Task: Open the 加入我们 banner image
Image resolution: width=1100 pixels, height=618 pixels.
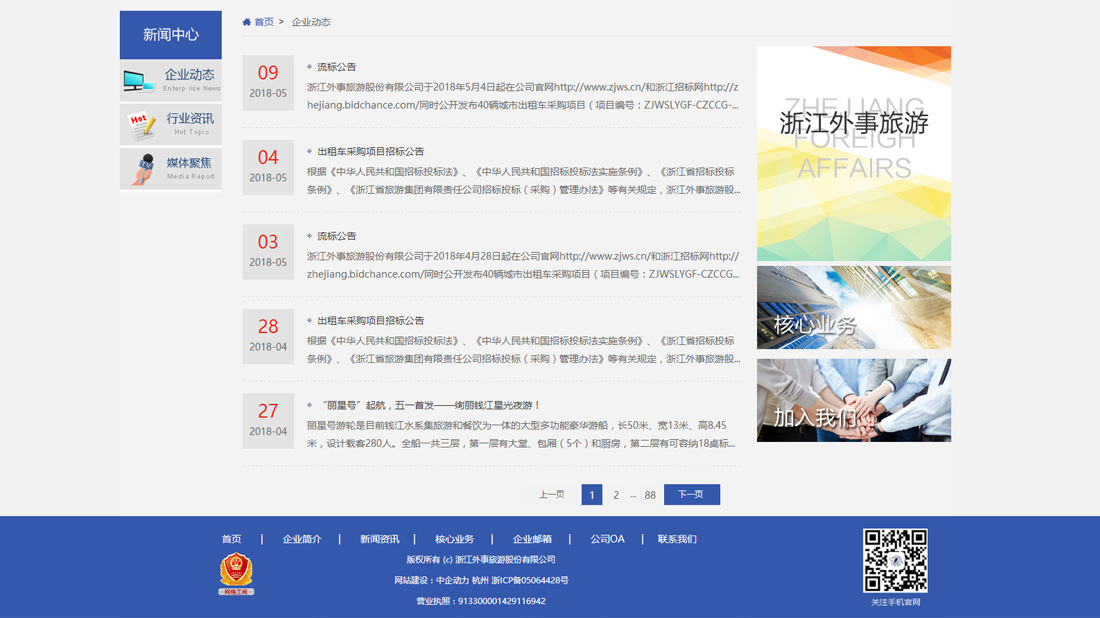Action: coord(854,401)
